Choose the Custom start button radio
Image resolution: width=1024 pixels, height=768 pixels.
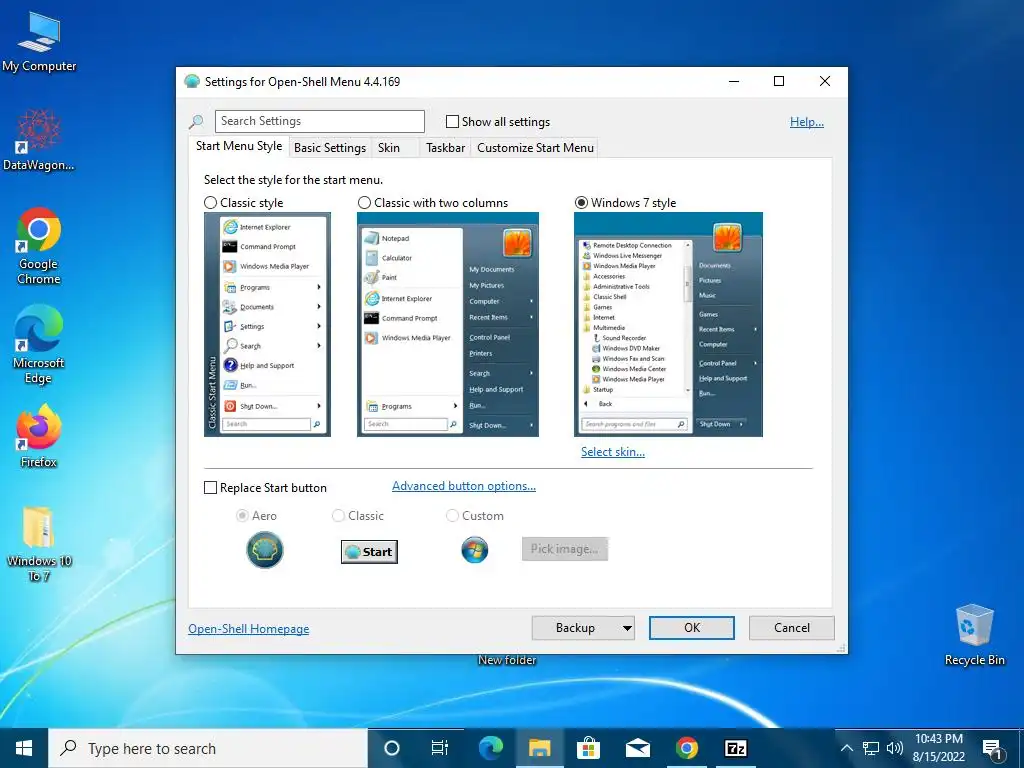tap(452, 516)
